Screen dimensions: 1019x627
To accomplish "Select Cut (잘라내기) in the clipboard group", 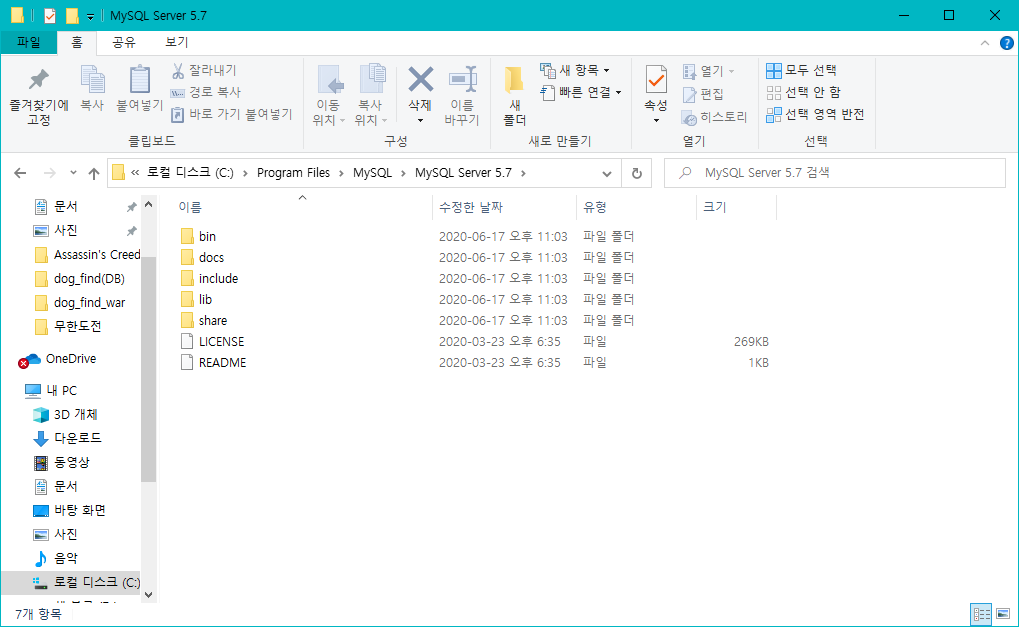I will (x=203, y=70).
